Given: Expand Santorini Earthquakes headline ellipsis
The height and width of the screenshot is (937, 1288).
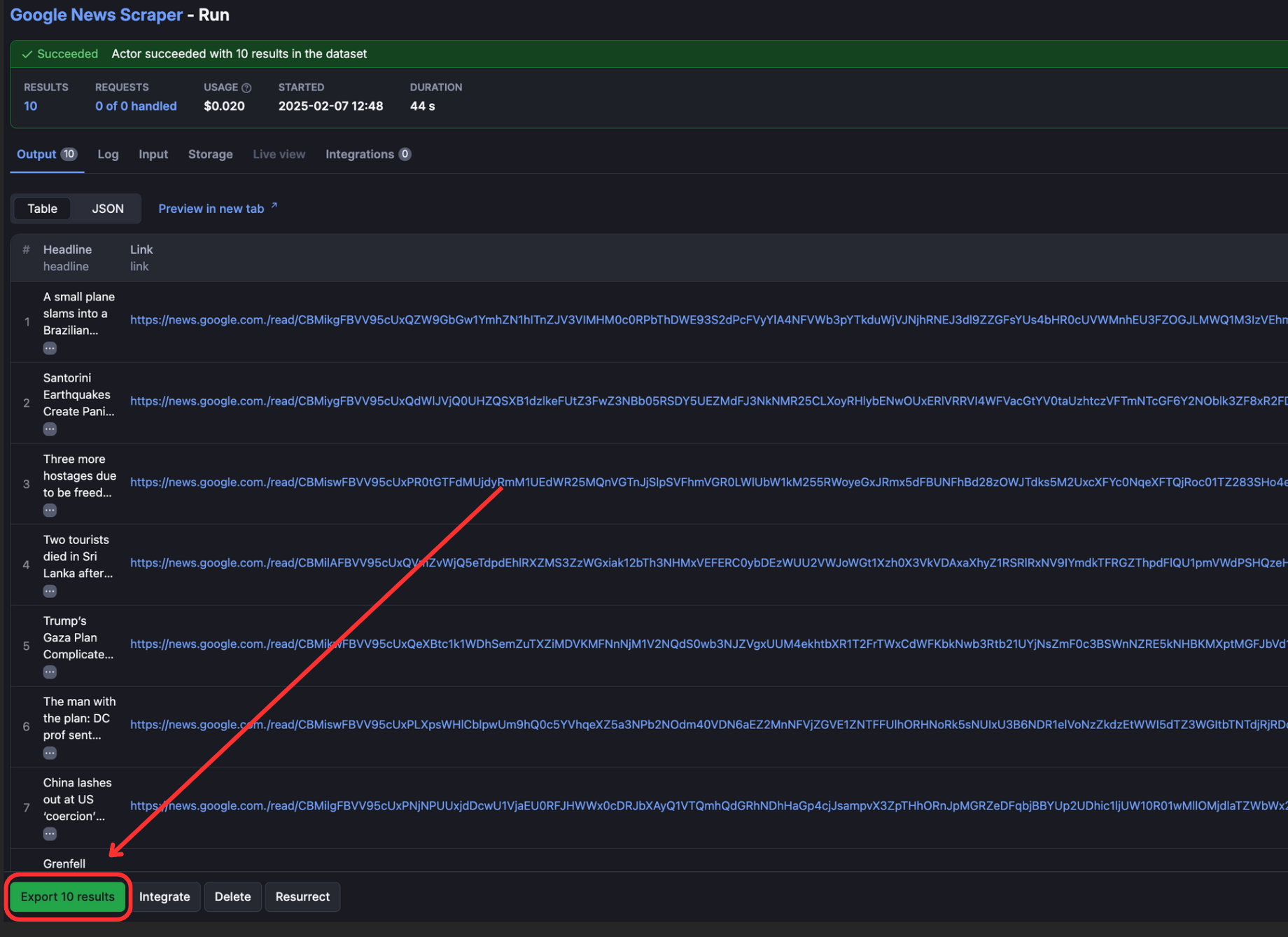Looking at the screenshot, I should [x=50, y=429].
